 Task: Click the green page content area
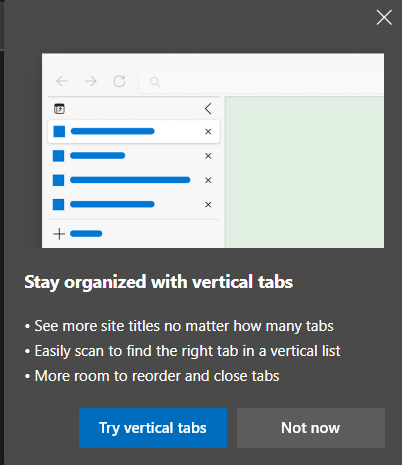coord(305,172)
